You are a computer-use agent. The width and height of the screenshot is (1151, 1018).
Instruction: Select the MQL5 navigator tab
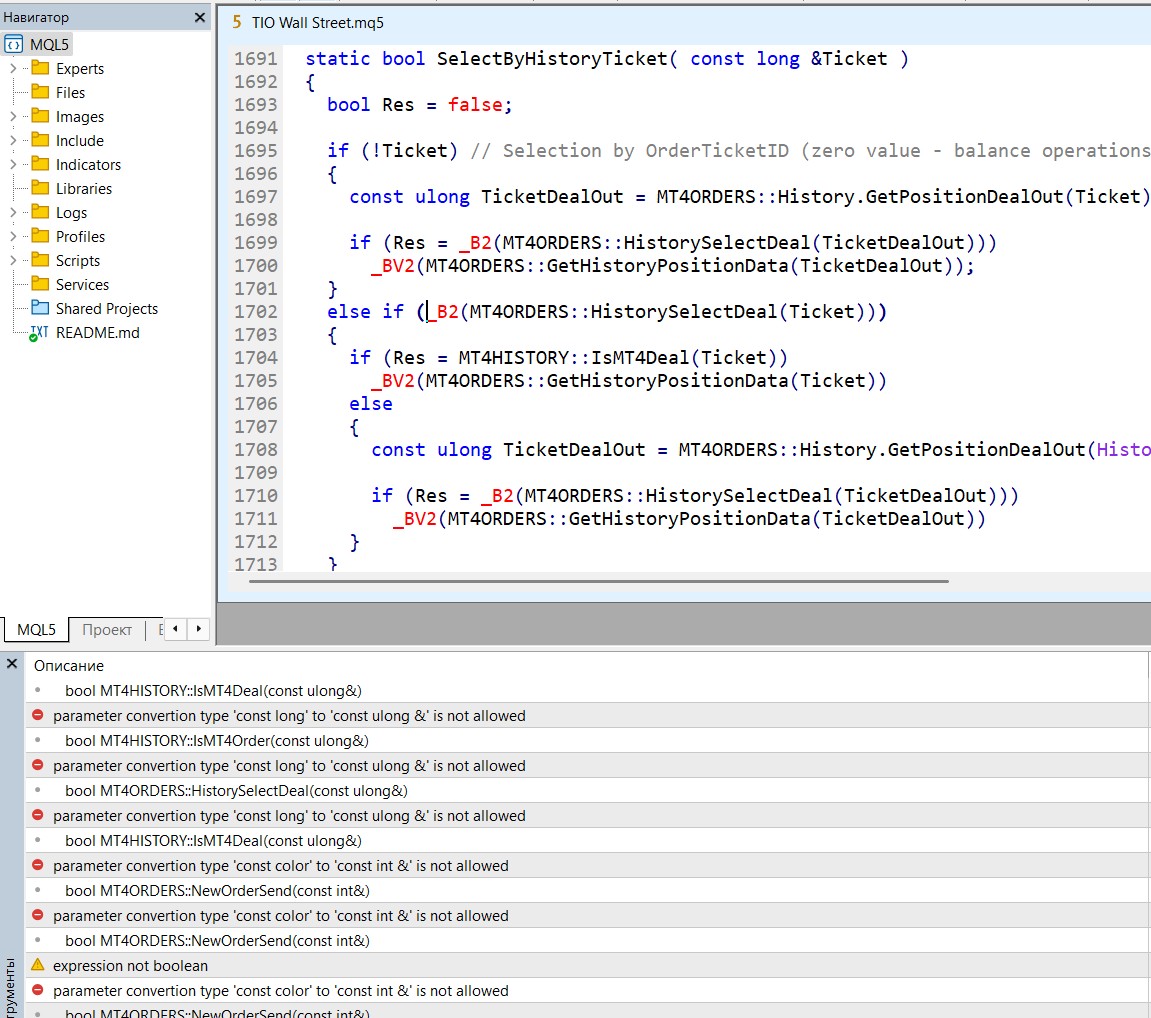click(x=36, y=629)
